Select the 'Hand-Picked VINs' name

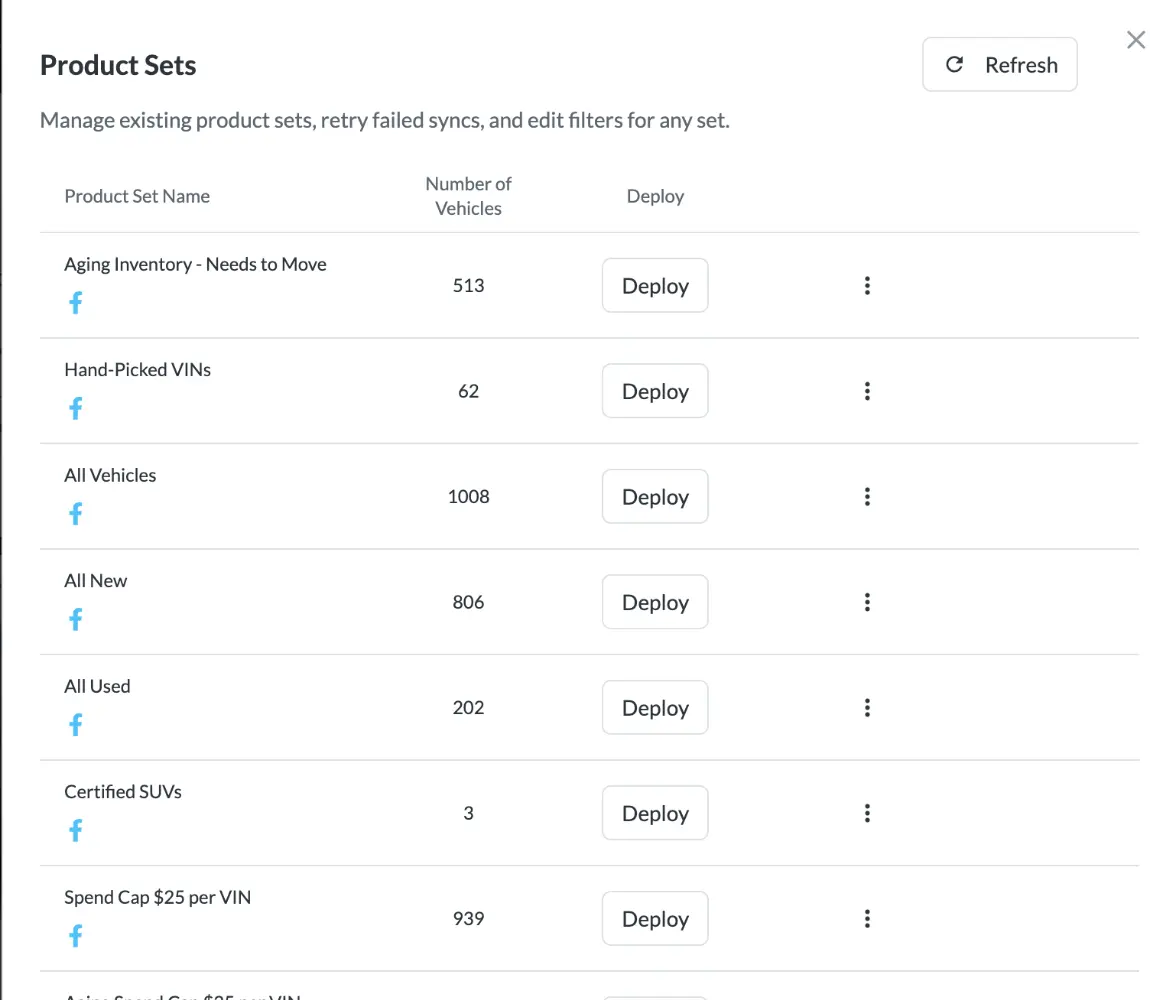(138, 370)
